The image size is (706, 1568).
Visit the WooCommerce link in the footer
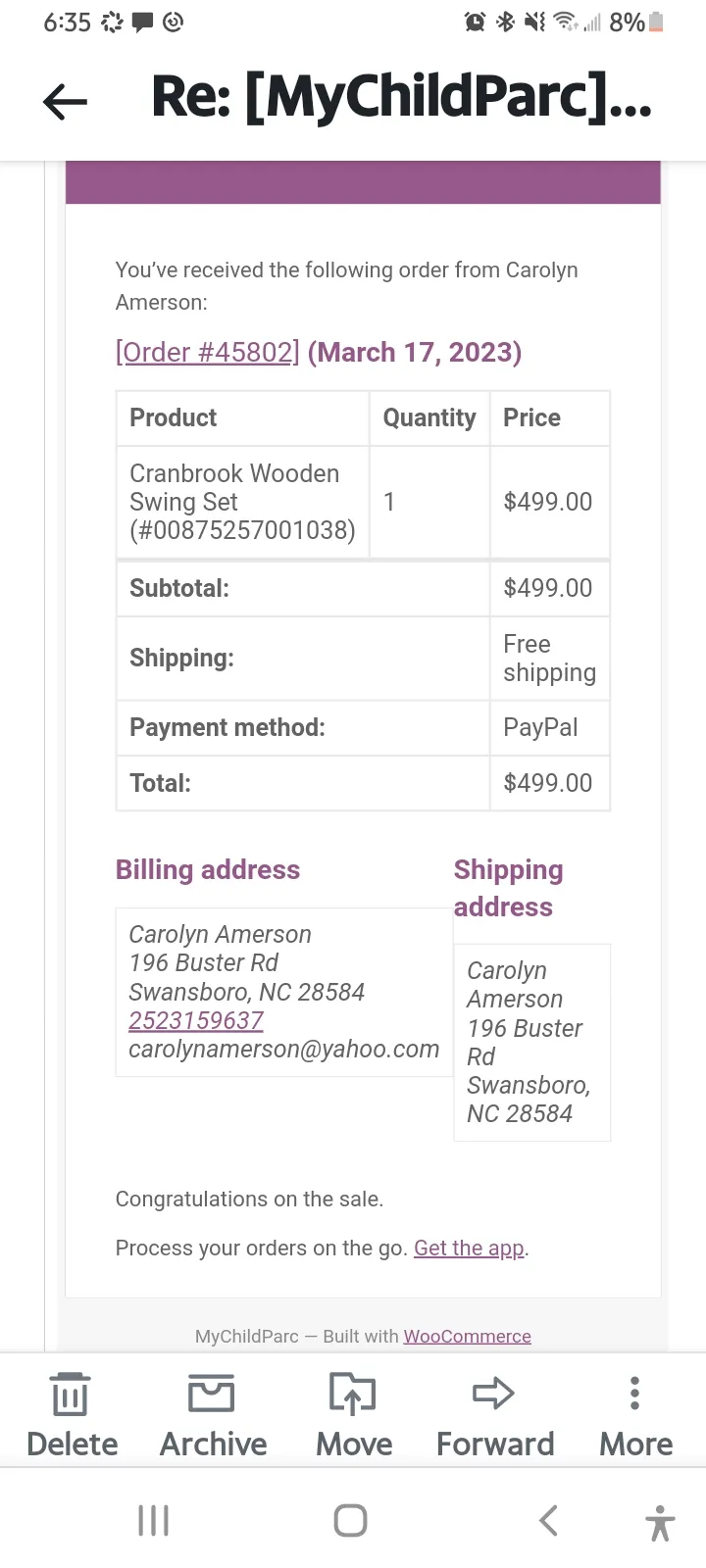468,1336
